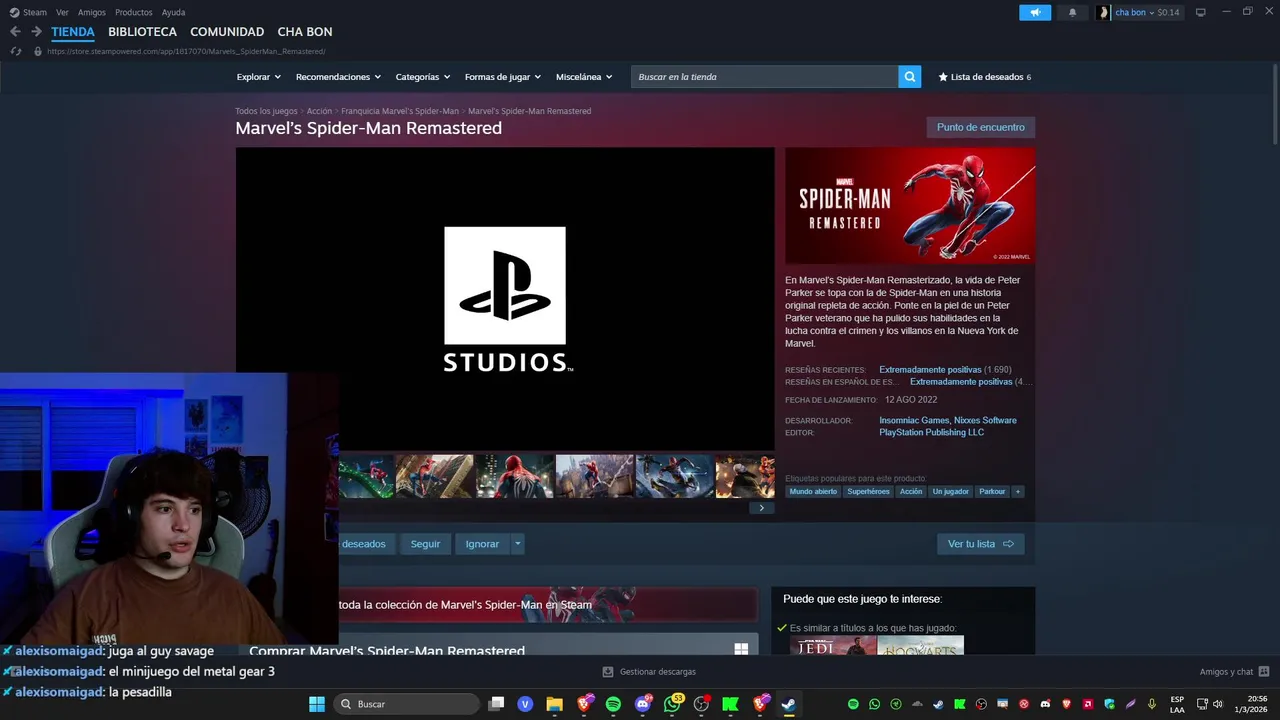Click the Parkour tag
The height and width of the screenshot is (720, 1280).
click(x=992, y=492)
